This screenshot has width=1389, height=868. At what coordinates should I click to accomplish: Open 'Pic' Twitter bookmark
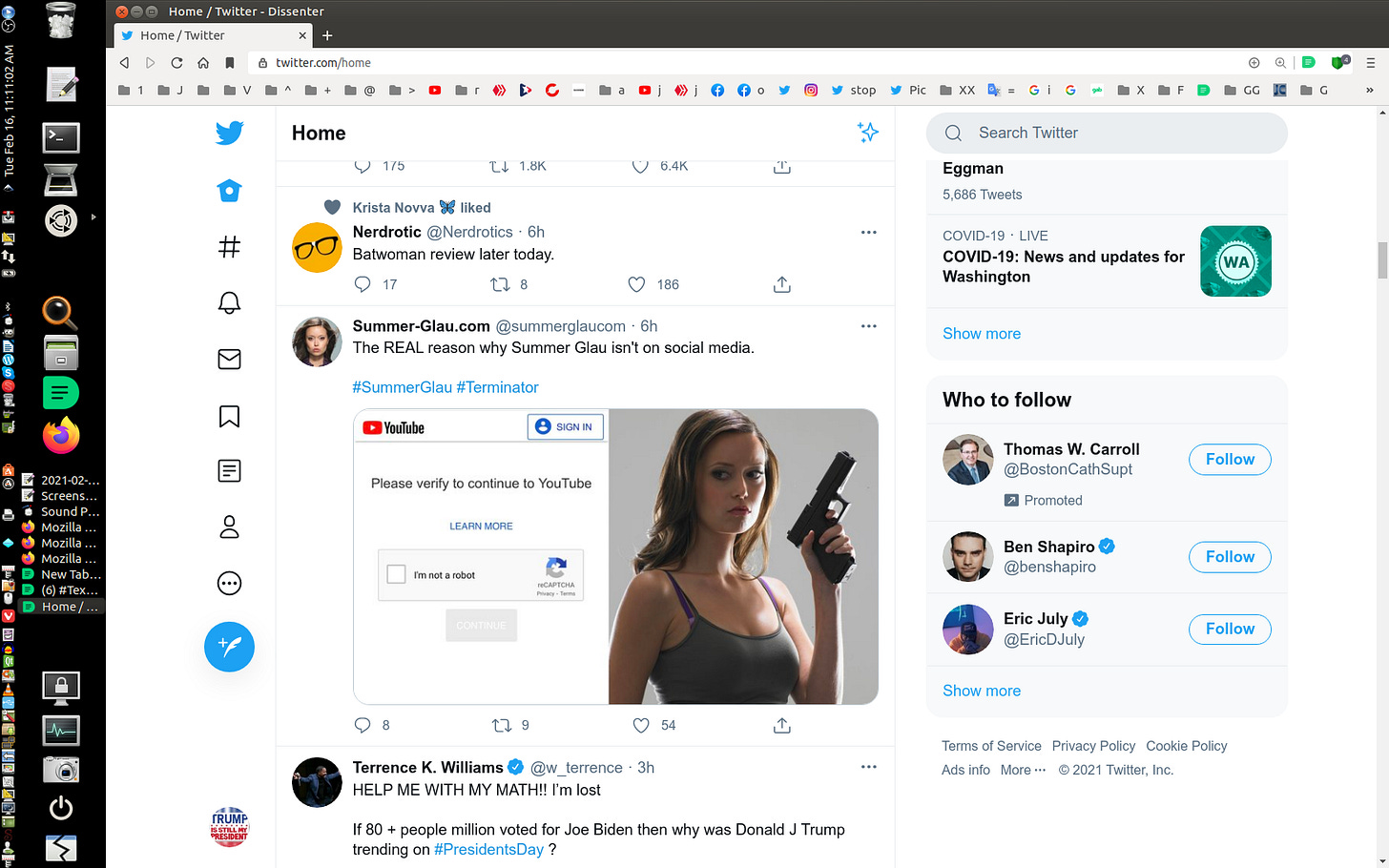[907, 91]
